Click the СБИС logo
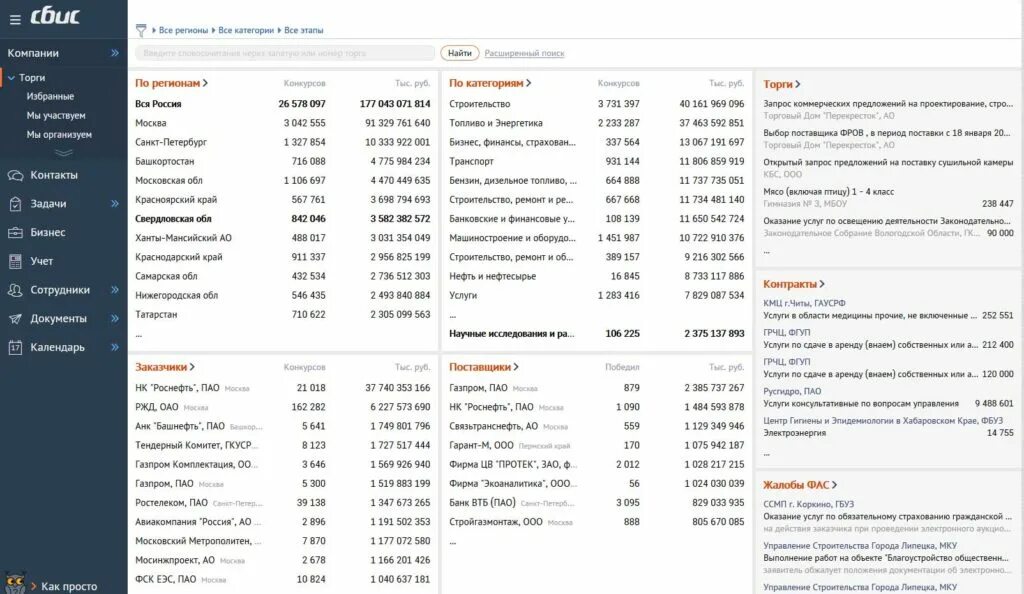This screenshot has width=1024, height=594. tap(56, 16)
